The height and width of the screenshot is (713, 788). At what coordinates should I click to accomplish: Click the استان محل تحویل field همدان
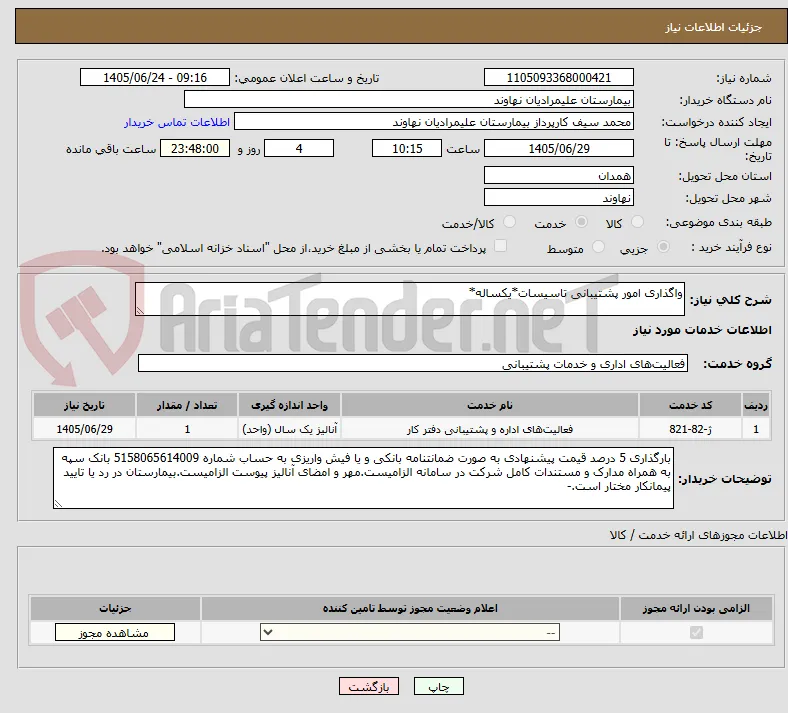pos(558,175)
